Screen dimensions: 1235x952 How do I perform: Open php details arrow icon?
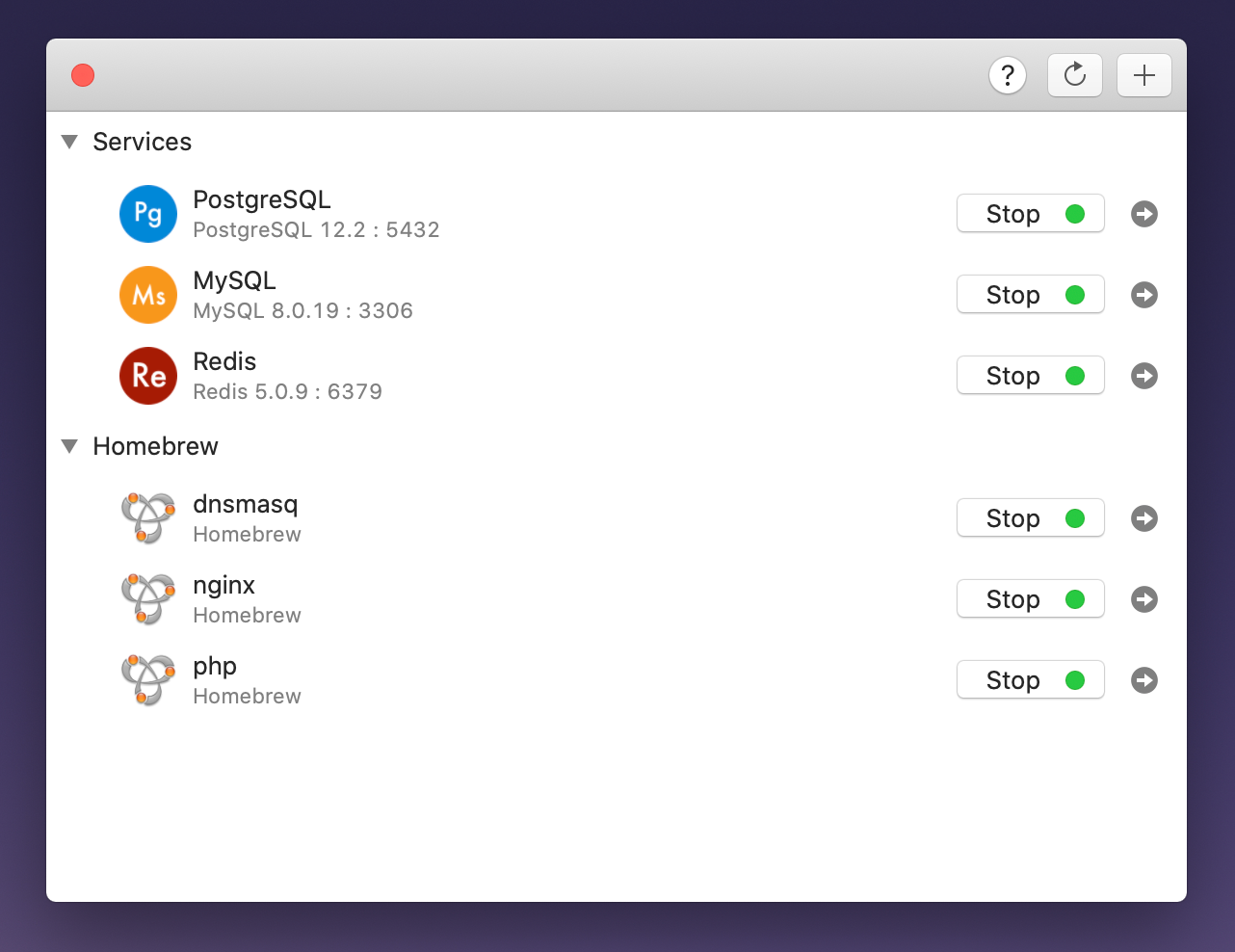(1144, 680)
